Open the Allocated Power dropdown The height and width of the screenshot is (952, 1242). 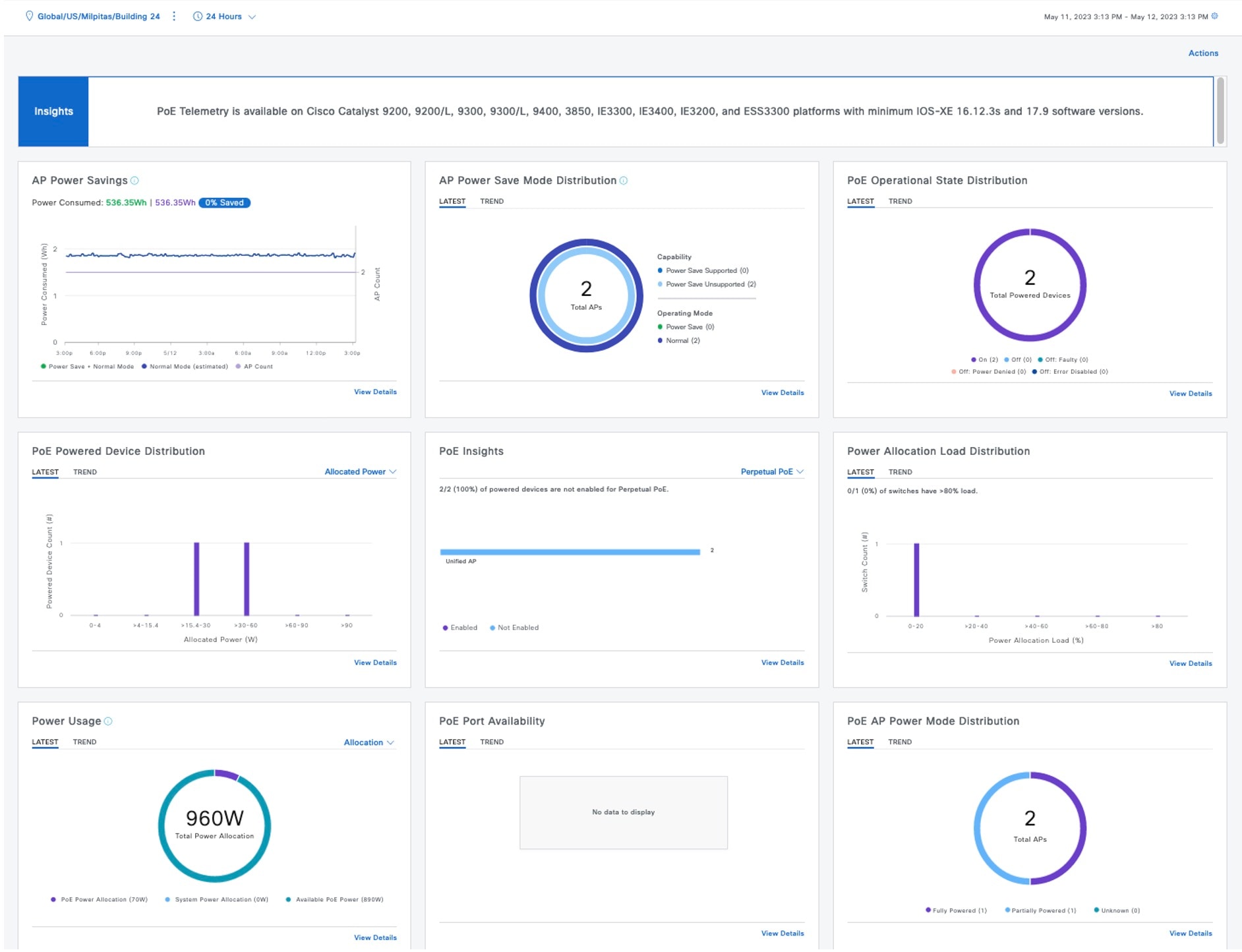coord(361,472)
